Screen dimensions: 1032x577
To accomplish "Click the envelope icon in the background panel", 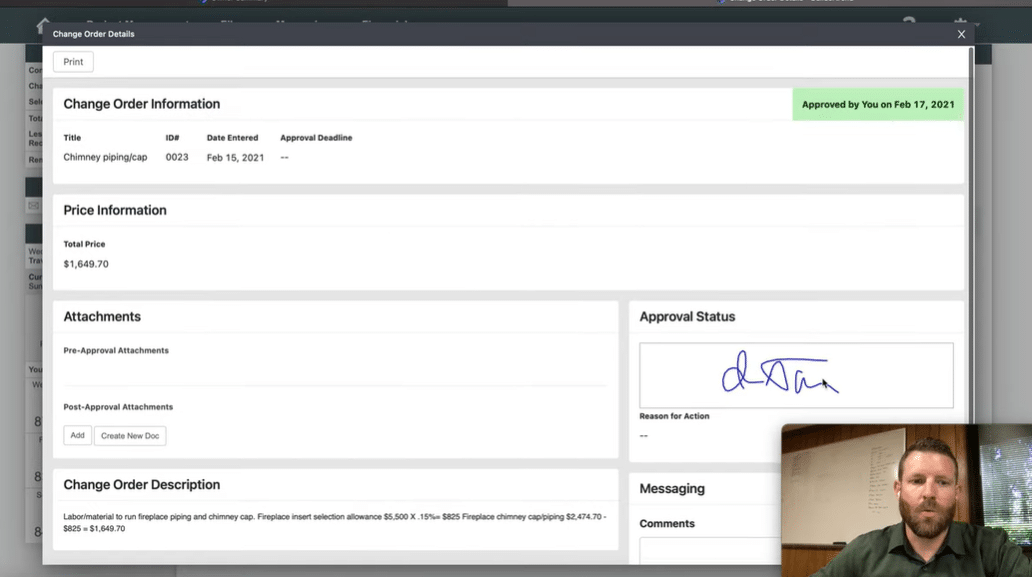I will click(x=33, y=206).
